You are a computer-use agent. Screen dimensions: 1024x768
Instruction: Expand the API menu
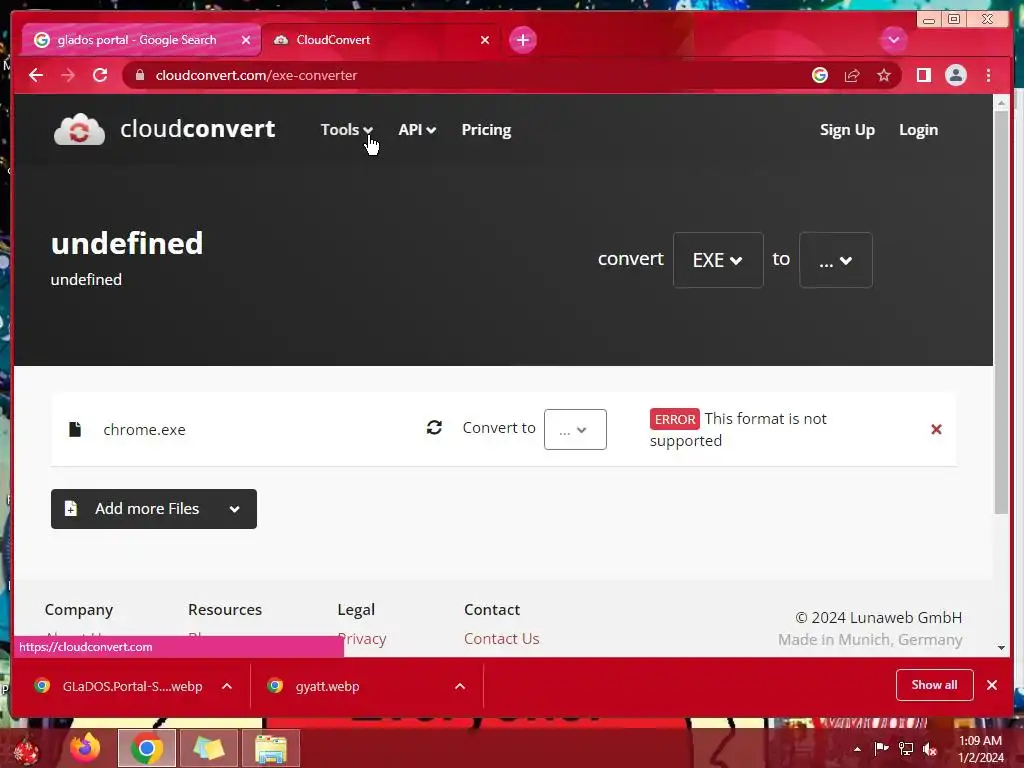tap(417, 130)
